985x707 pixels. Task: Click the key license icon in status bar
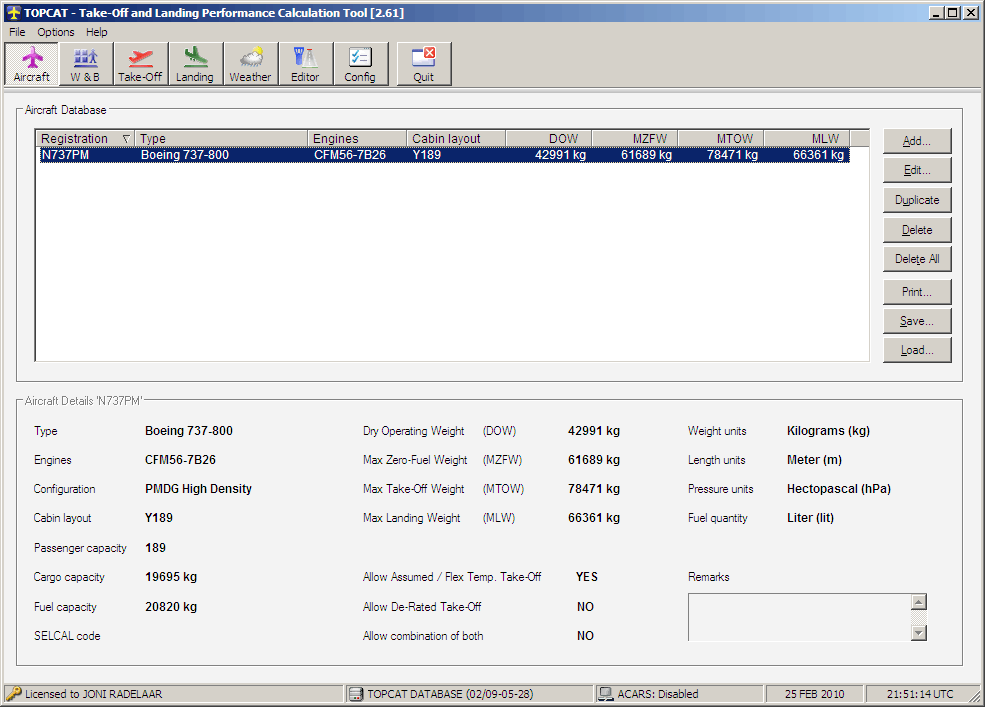(x=13, y=694)
